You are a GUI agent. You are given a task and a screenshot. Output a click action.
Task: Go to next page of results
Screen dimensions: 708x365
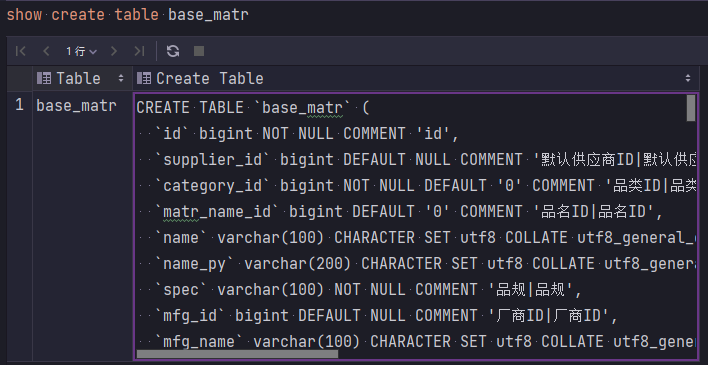pyautogui.click(x=114, y=51)
